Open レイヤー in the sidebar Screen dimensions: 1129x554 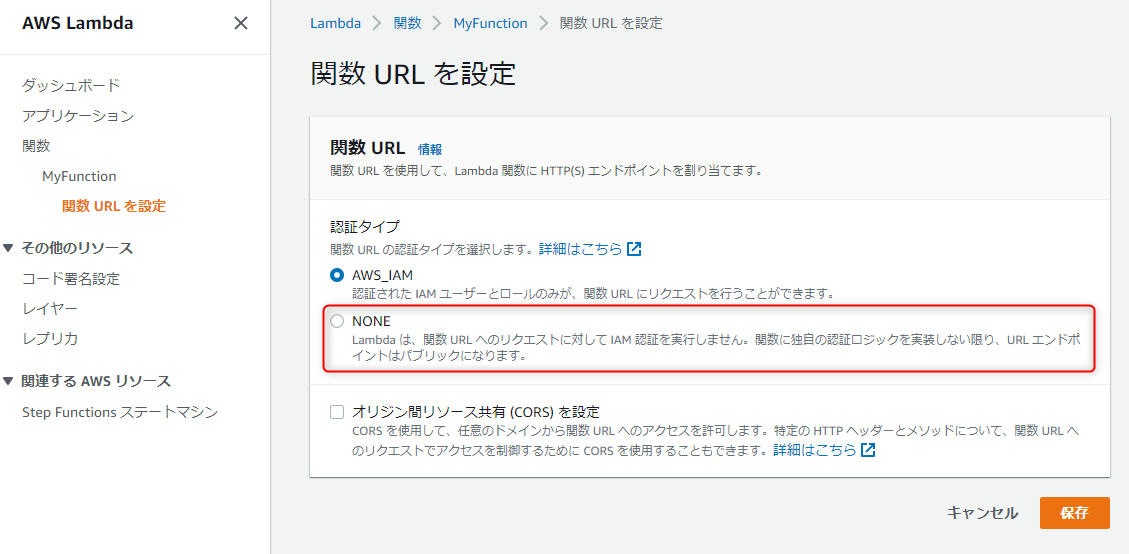pyautogui.click(x=50, y=308)
